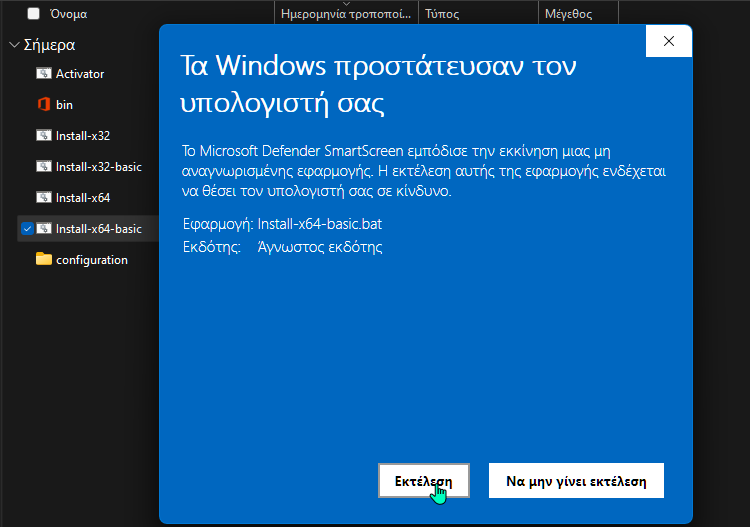Select the Activator batch file icon

[44, 73]
